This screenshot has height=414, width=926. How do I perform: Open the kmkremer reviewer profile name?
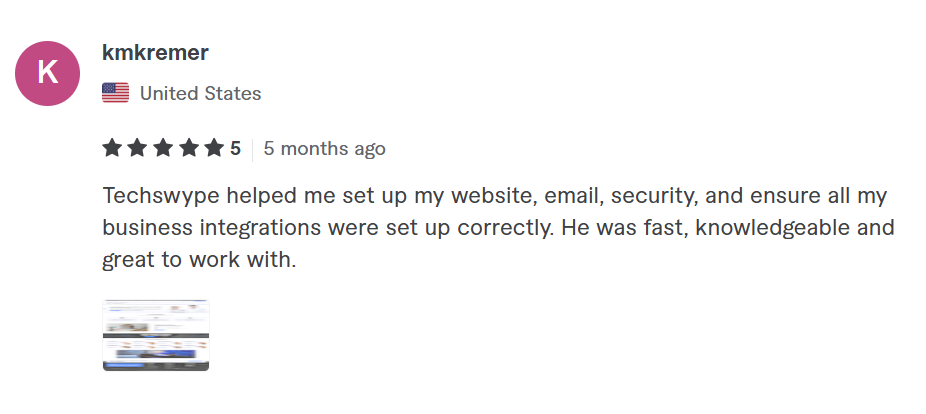tap(155, 52)
